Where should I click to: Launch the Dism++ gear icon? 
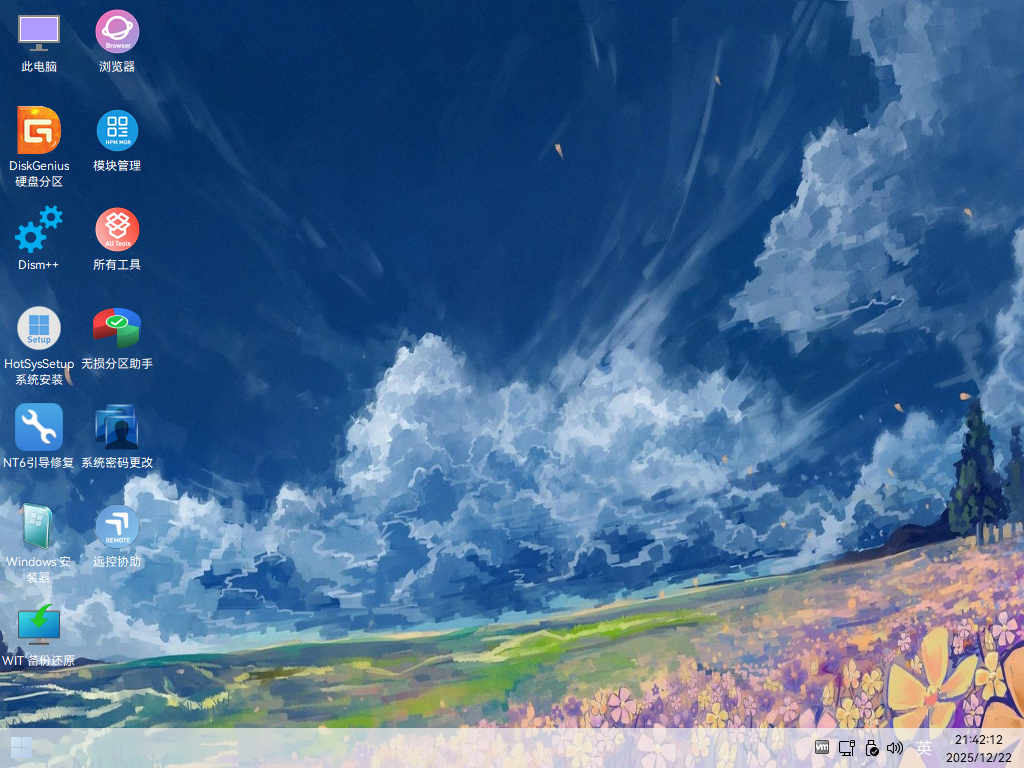click(39, 229)
